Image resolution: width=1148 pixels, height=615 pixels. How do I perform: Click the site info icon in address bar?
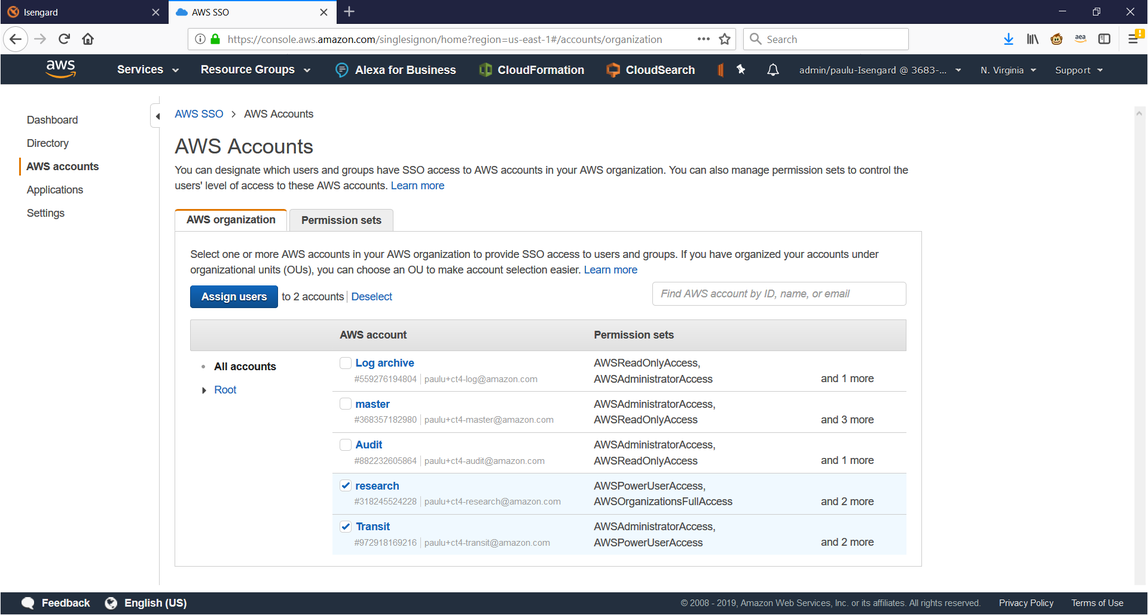201,39
